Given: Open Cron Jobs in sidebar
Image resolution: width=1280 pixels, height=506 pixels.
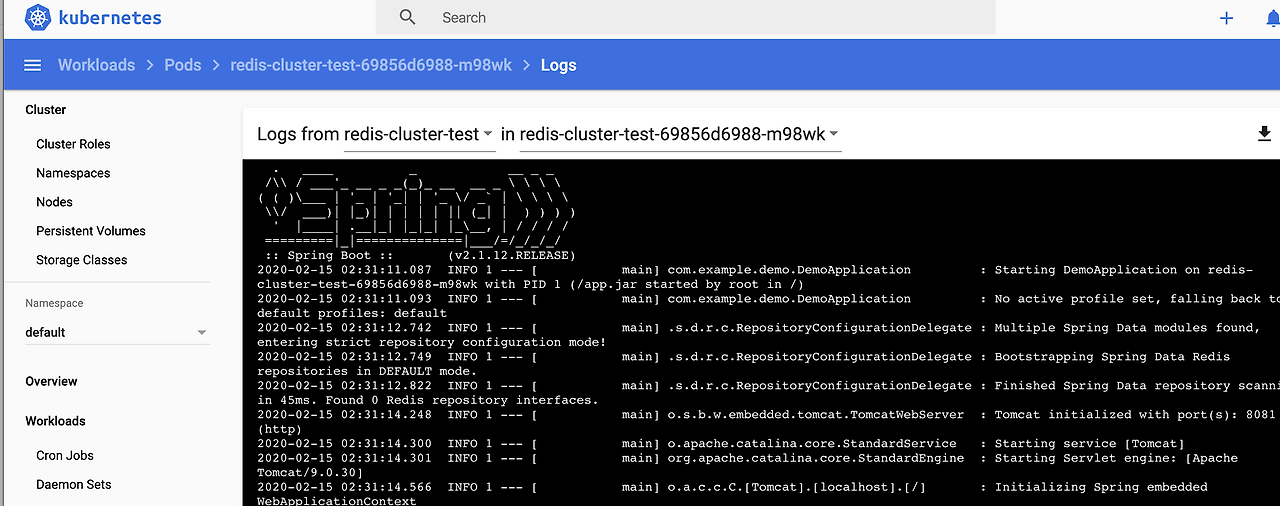Looking at the screenshot, I should 65,455.
